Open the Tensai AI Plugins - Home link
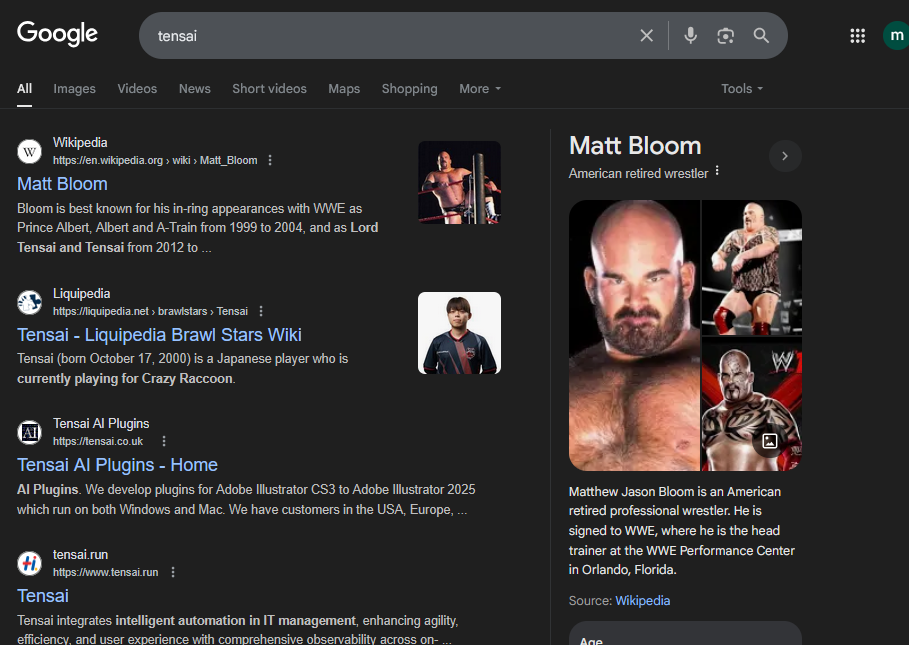Image resolution: width=909 pixels, height=645 pixels. 117,465
